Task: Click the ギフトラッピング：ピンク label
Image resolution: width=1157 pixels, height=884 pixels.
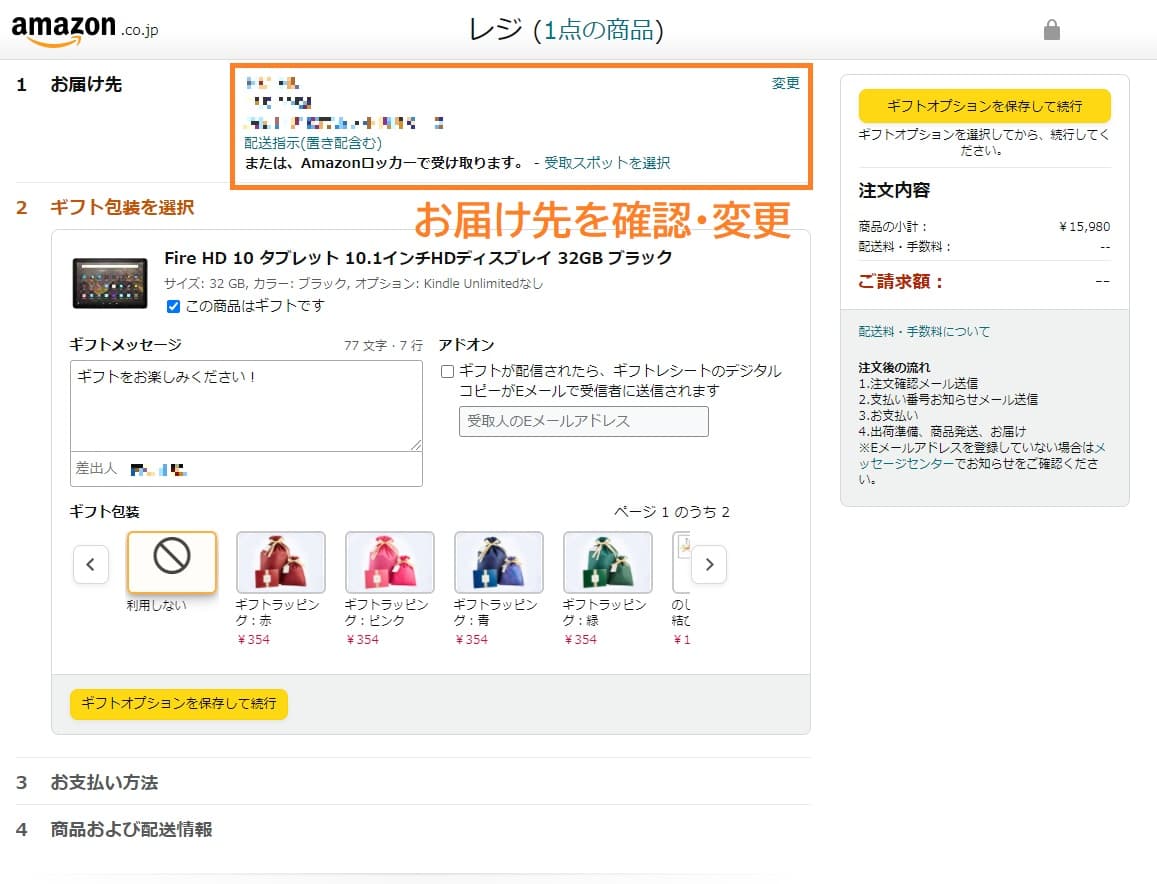Action: click(386, 612)
